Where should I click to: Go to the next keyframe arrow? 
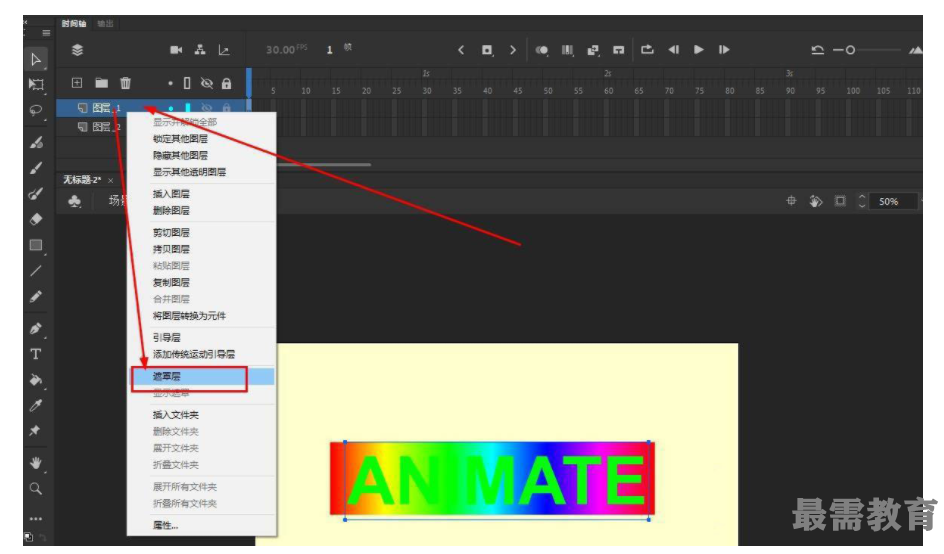pyautogui.click(x=512, y=50)
